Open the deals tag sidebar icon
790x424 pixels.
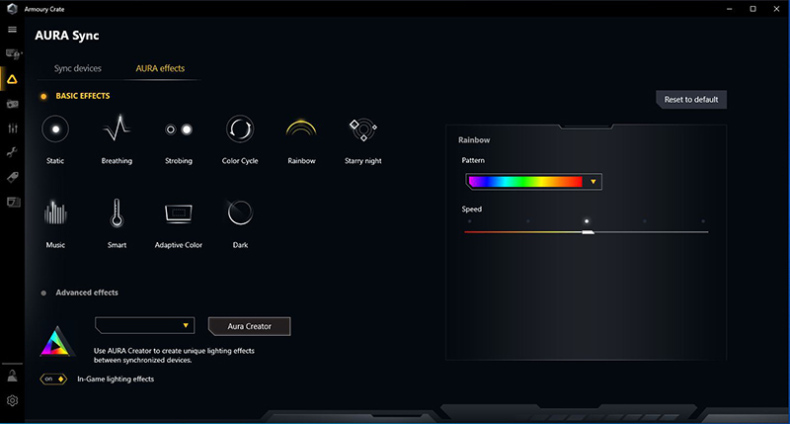pos(13,177)
